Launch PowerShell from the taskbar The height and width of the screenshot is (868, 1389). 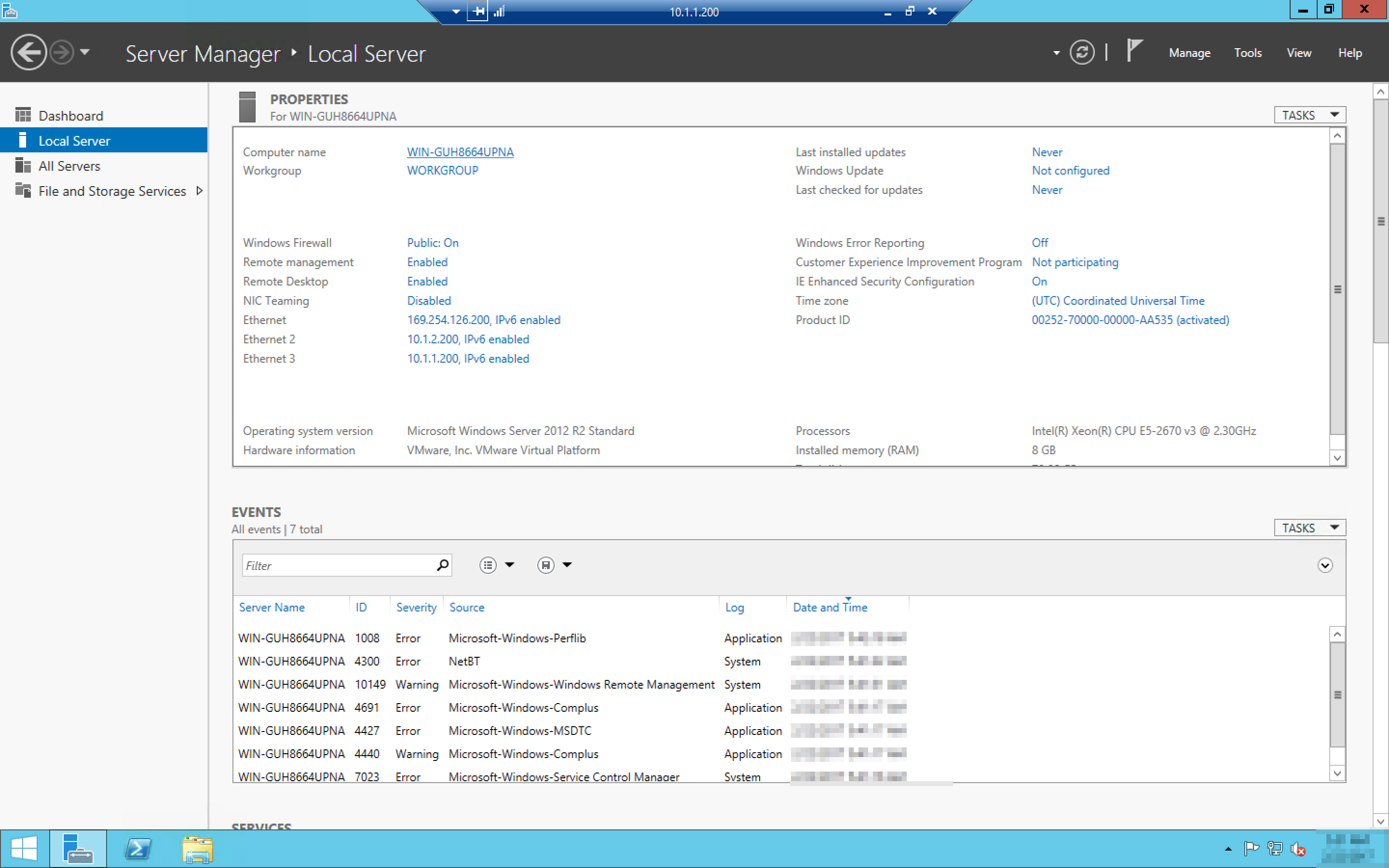138,849
